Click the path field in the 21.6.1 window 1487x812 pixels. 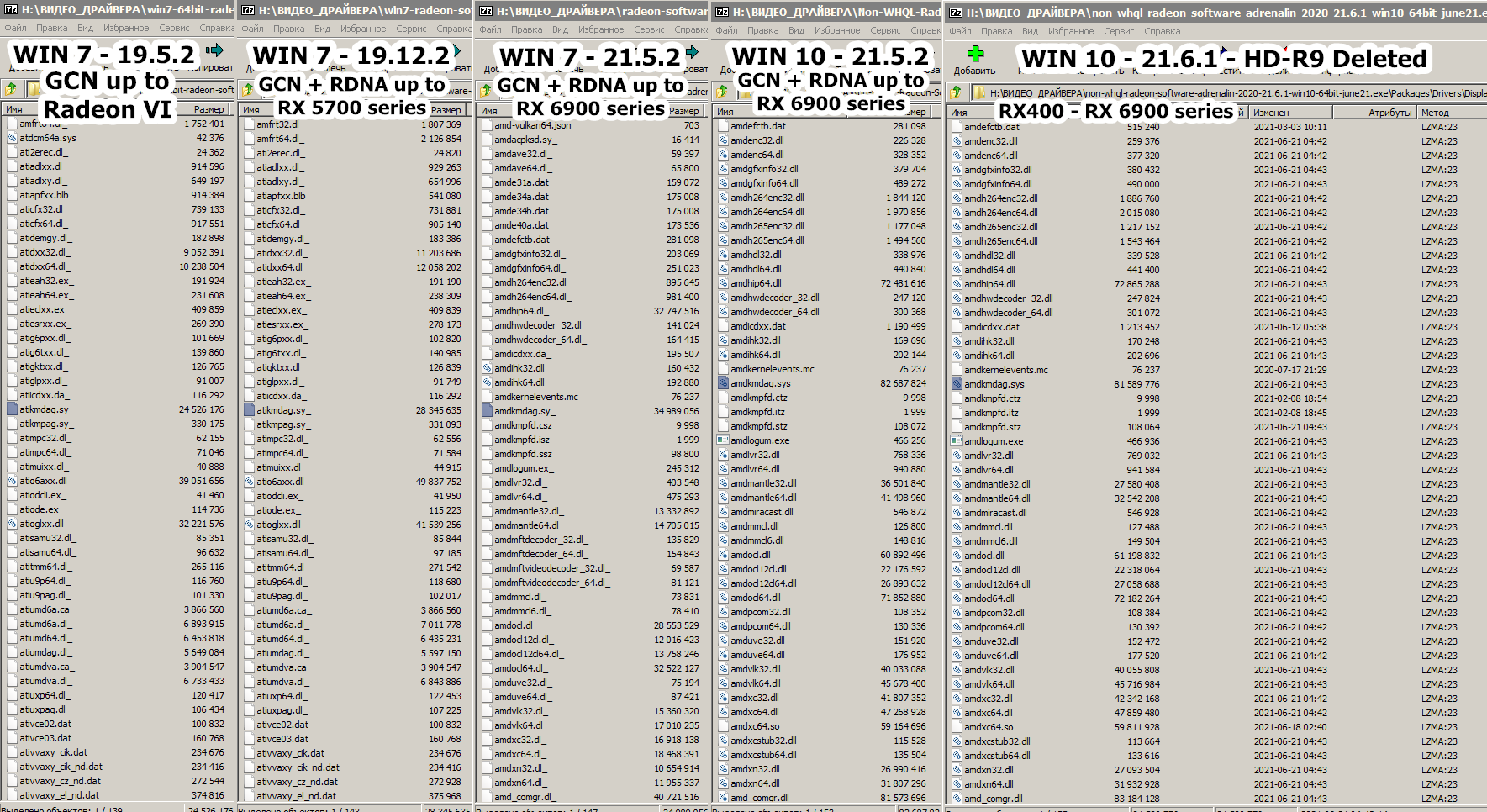tap(1228, 92)
